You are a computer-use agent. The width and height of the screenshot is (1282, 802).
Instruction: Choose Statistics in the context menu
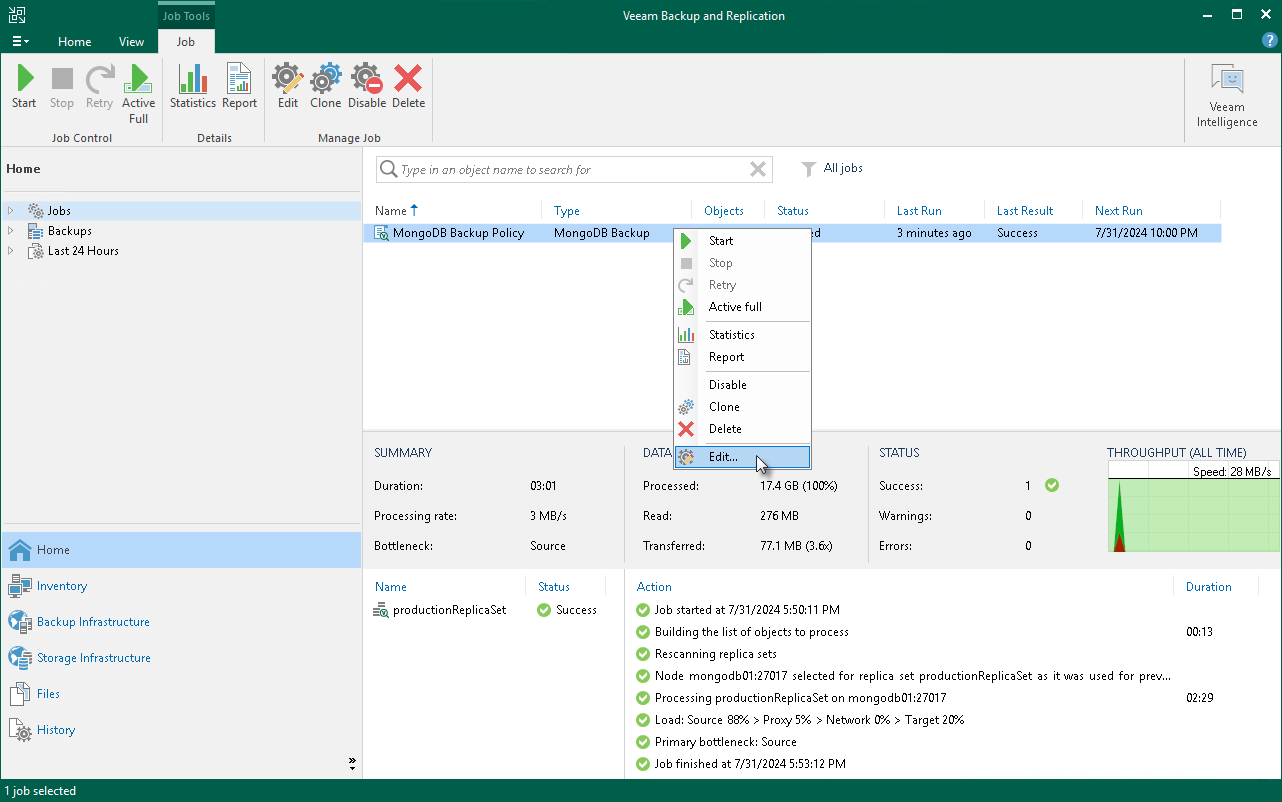[x=742, y=335]
